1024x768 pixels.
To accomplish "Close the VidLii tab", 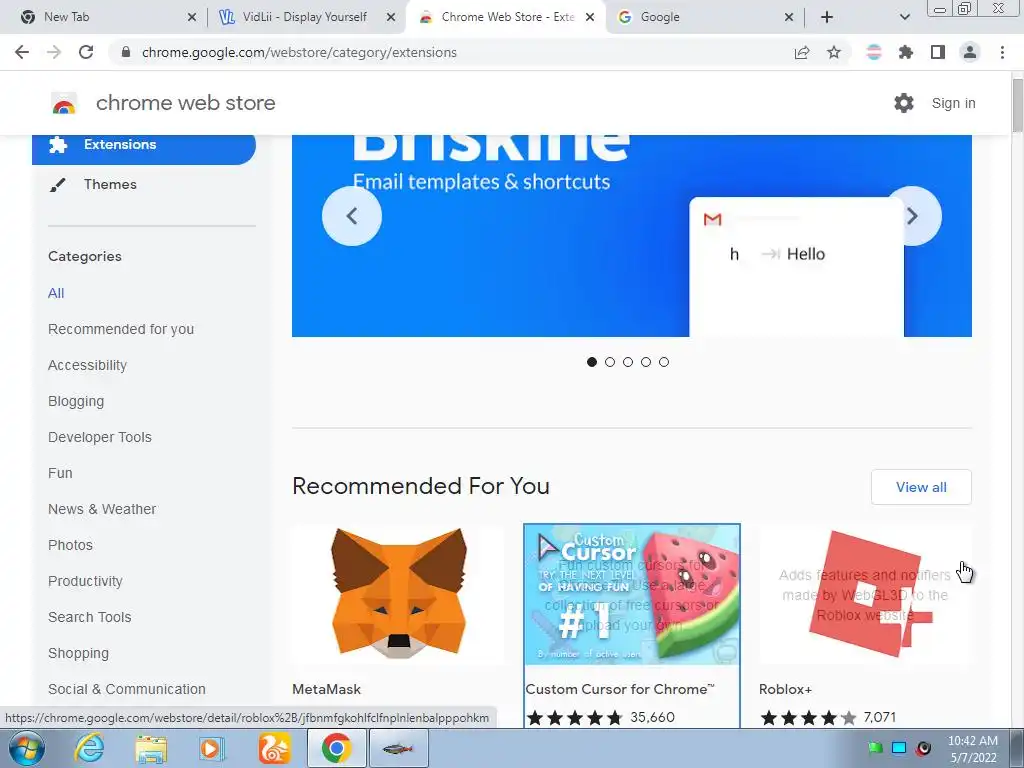I will point(391,17).
